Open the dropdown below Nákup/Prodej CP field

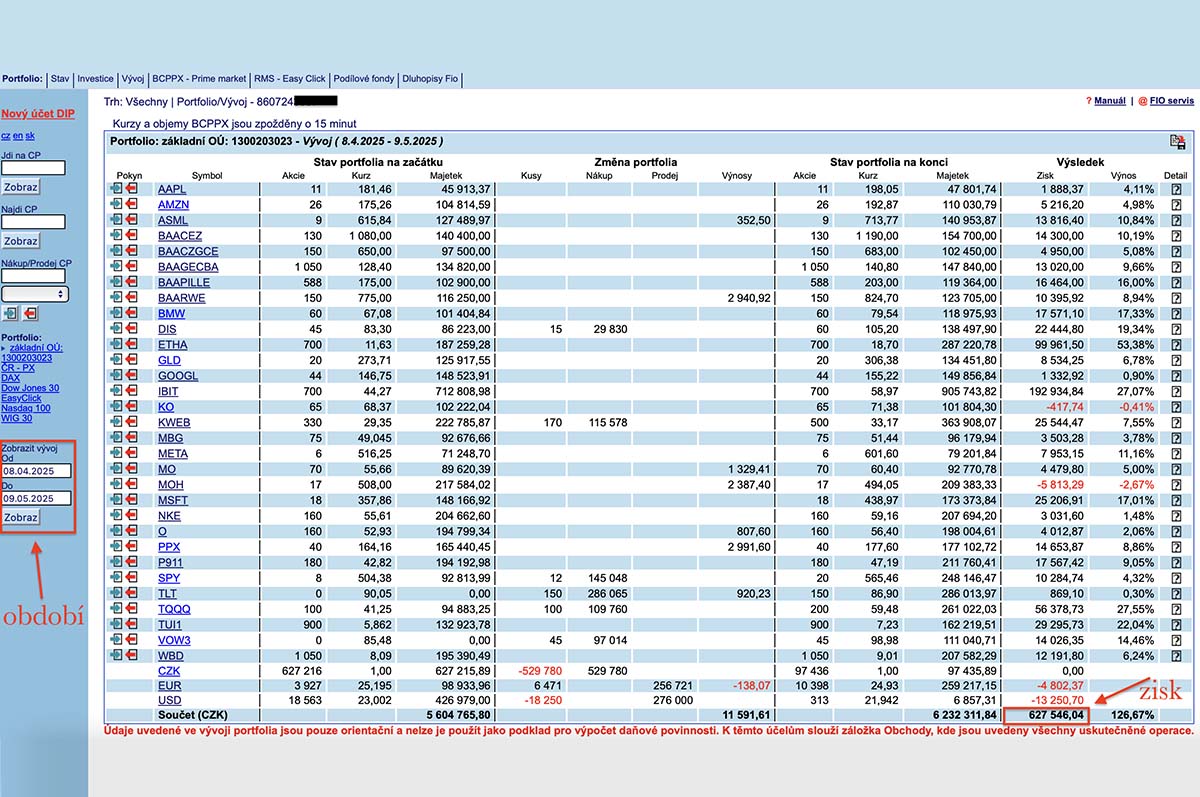click(x=34, y=294)
